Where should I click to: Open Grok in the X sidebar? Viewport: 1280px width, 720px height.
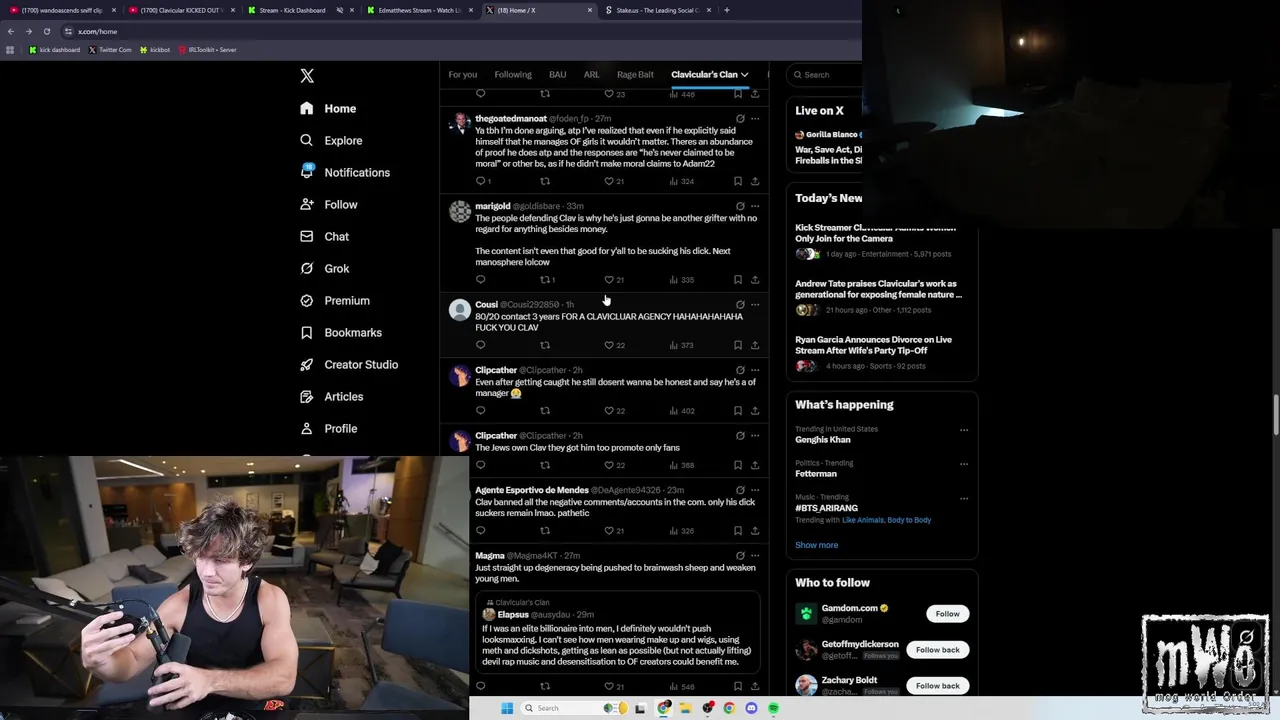click(324, 268)
